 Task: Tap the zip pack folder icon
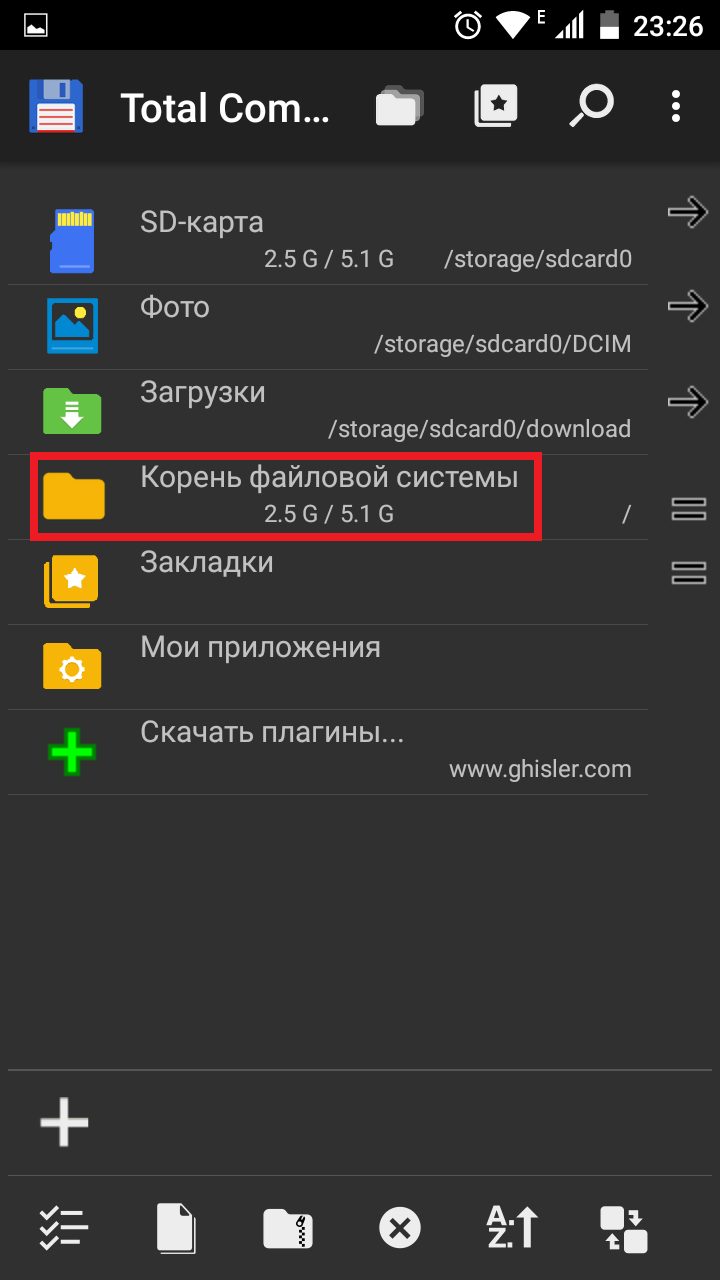tap(288, 1228)
